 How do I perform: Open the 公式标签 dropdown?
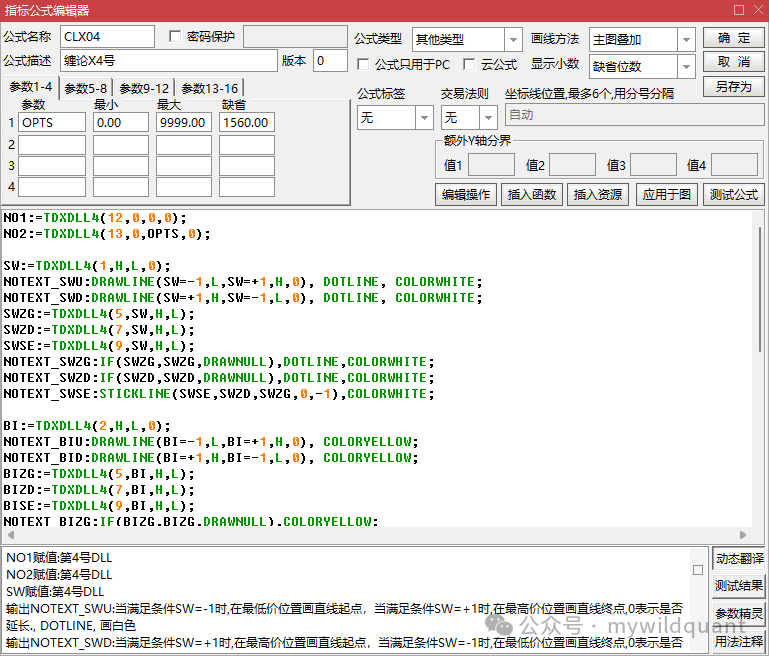(424, 118)
